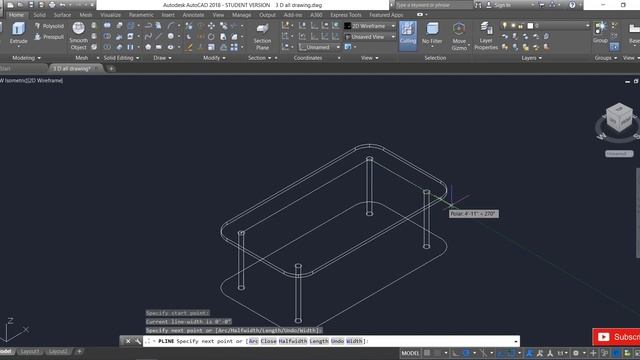Click the Presspull tool
Viewport: 640px width, 360px height.
49,37
